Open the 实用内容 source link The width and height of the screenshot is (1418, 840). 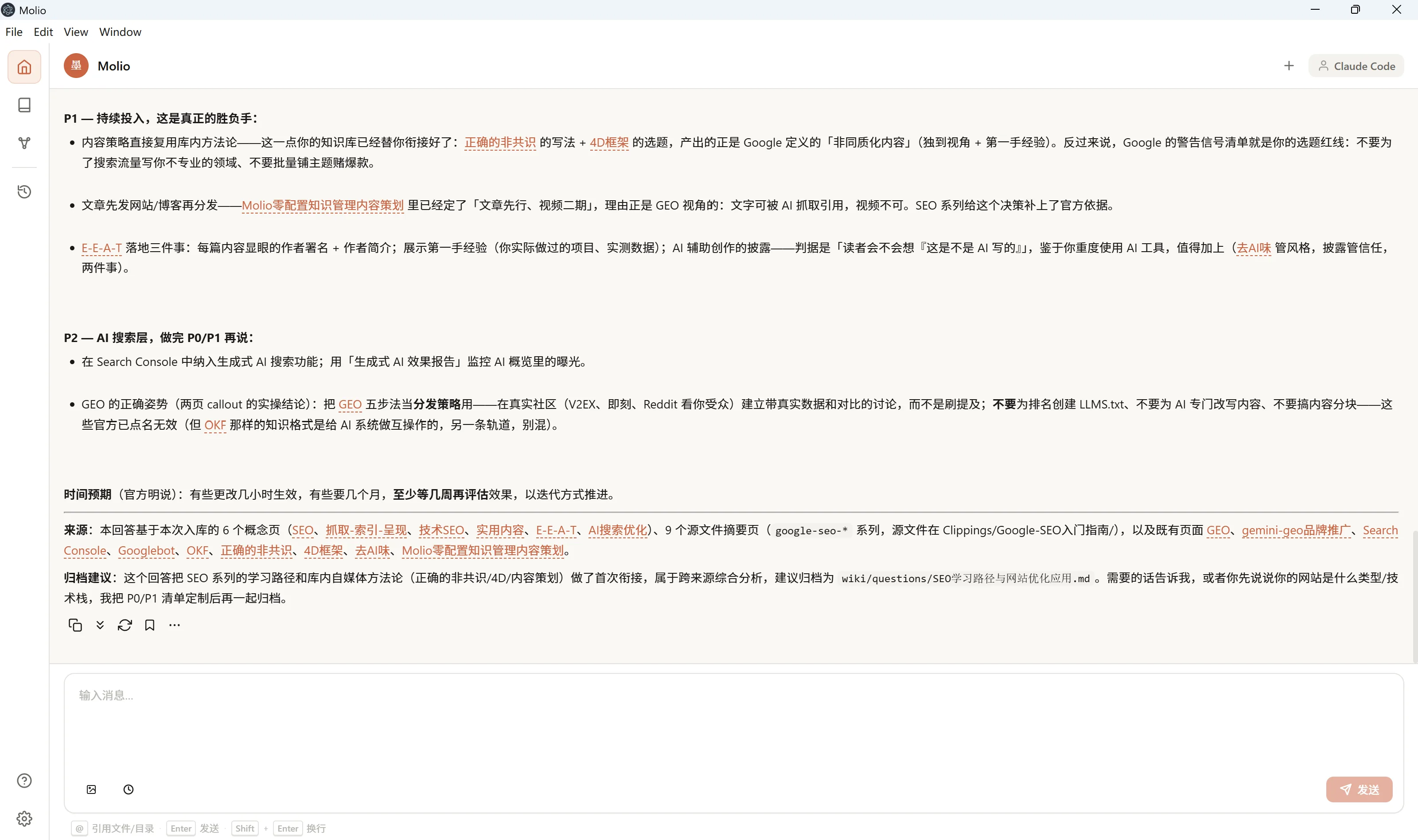click(x=500, y=530)
